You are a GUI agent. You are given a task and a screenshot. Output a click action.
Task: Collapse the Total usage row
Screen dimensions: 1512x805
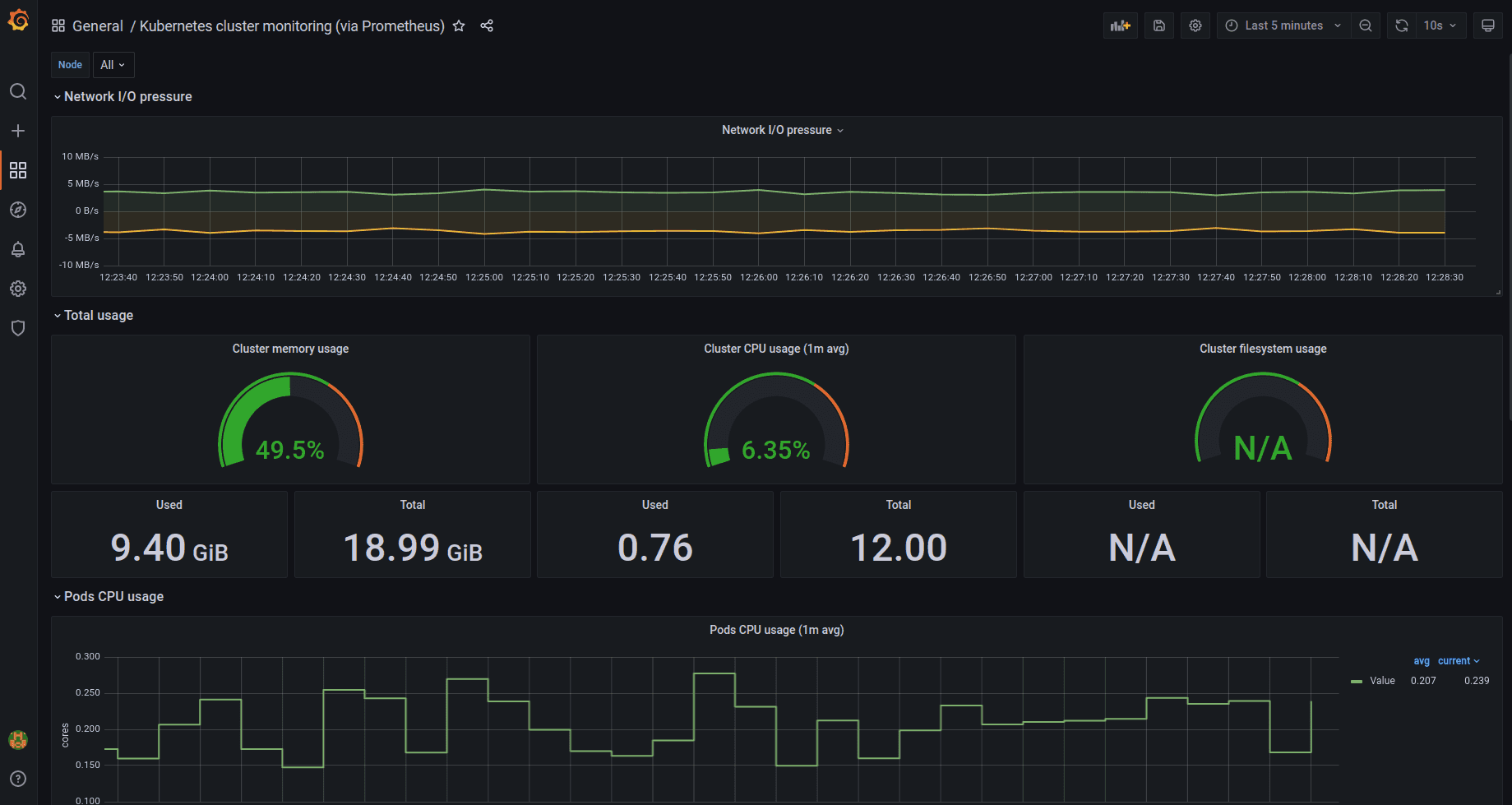click(98, 316)
